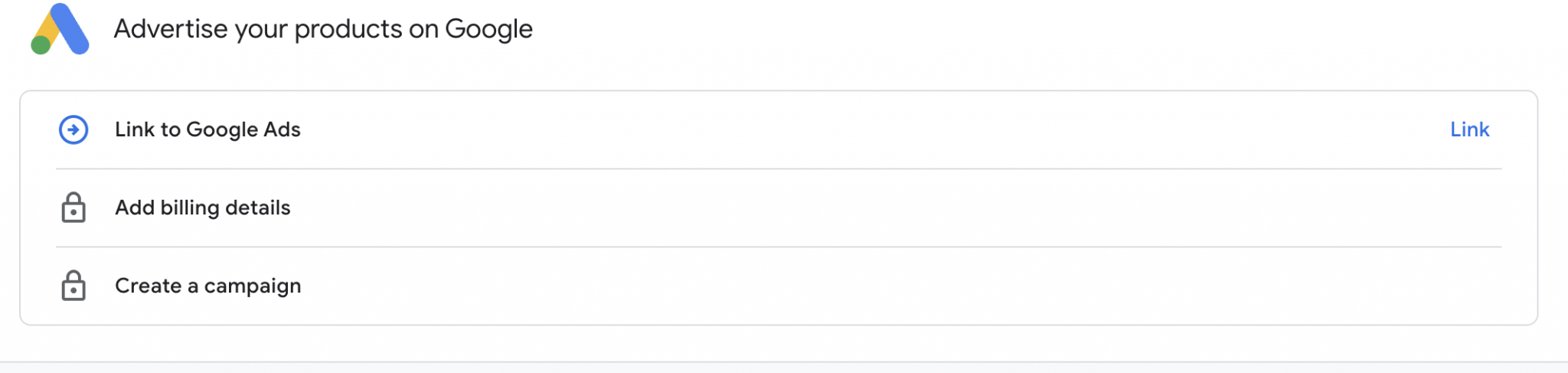Image resolution: width=1568 pixels, height=373 pixels.
Task: Click the green dot of the Google Ads logo
Action: point(41,45)
